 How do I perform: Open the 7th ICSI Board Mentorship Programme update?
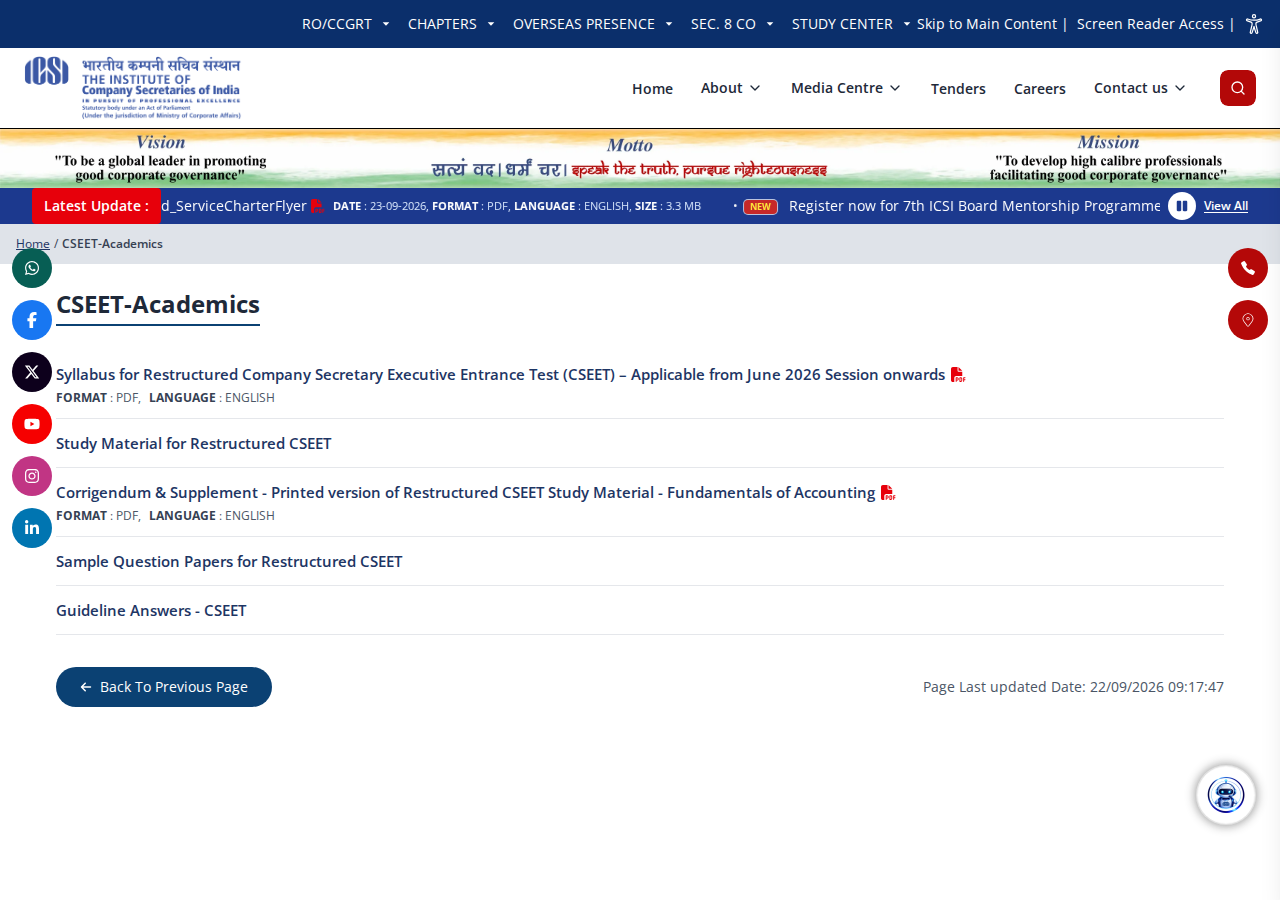pos(974,206)
